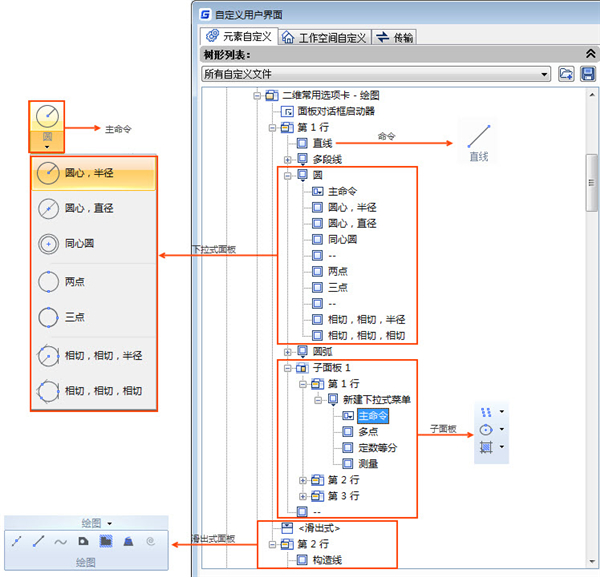Click the 圆 main command circle icon
This screenshot has width=600, height=577.
[x=47, y=116]
